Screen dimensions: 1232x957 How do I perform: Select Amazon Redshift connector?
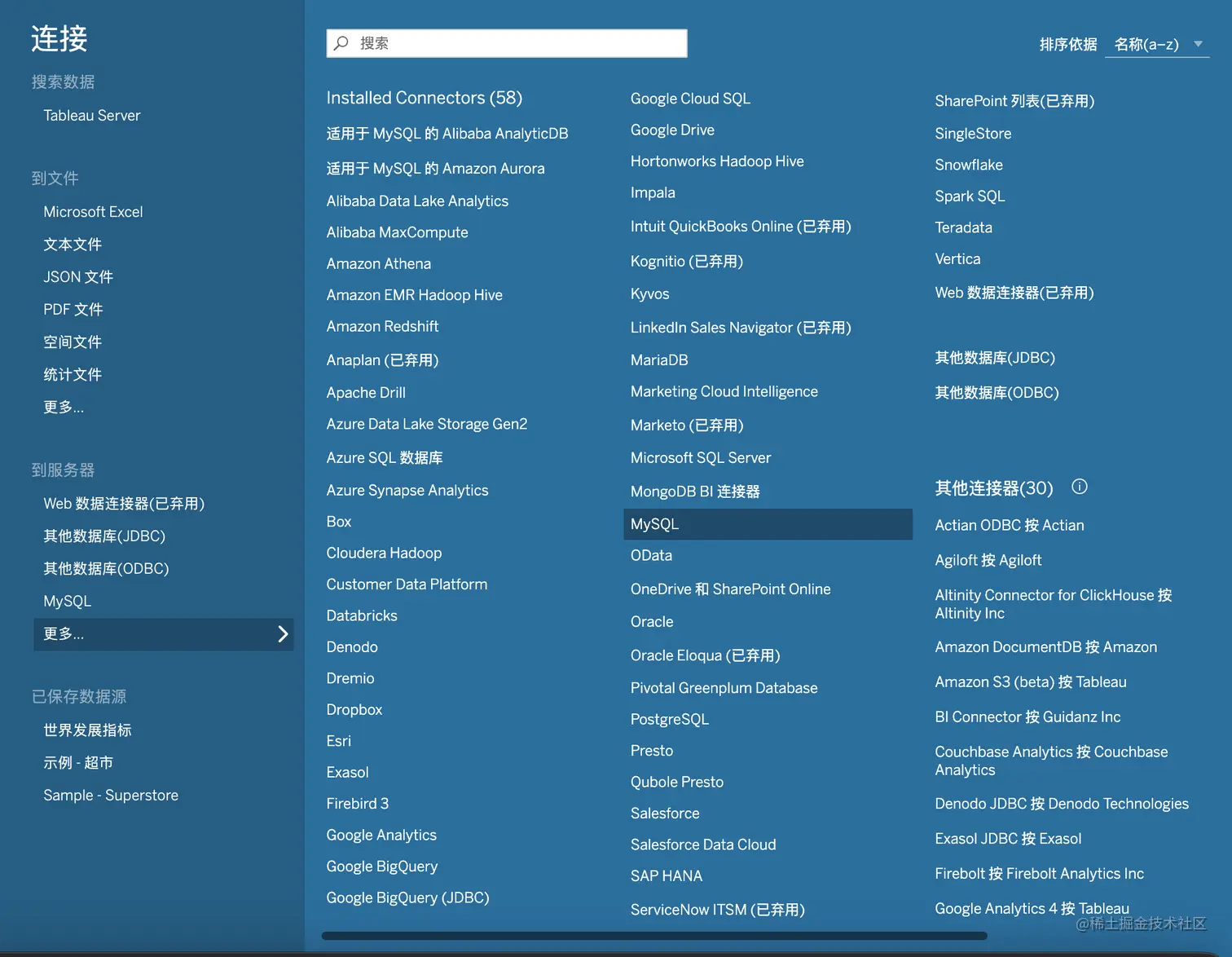[x=382, y=327]
